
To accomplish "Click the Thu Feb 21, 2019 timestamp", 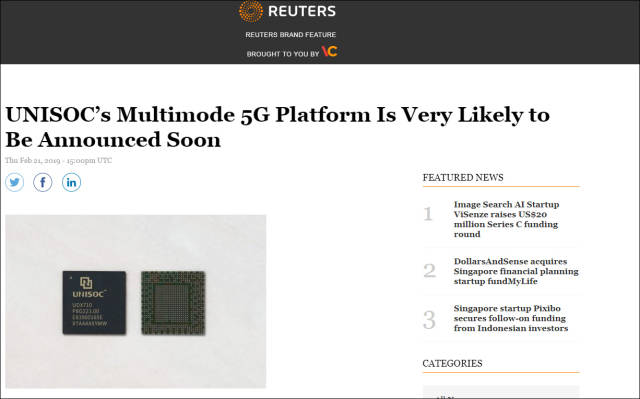I will pyautogui.click(x=58, y=160).
